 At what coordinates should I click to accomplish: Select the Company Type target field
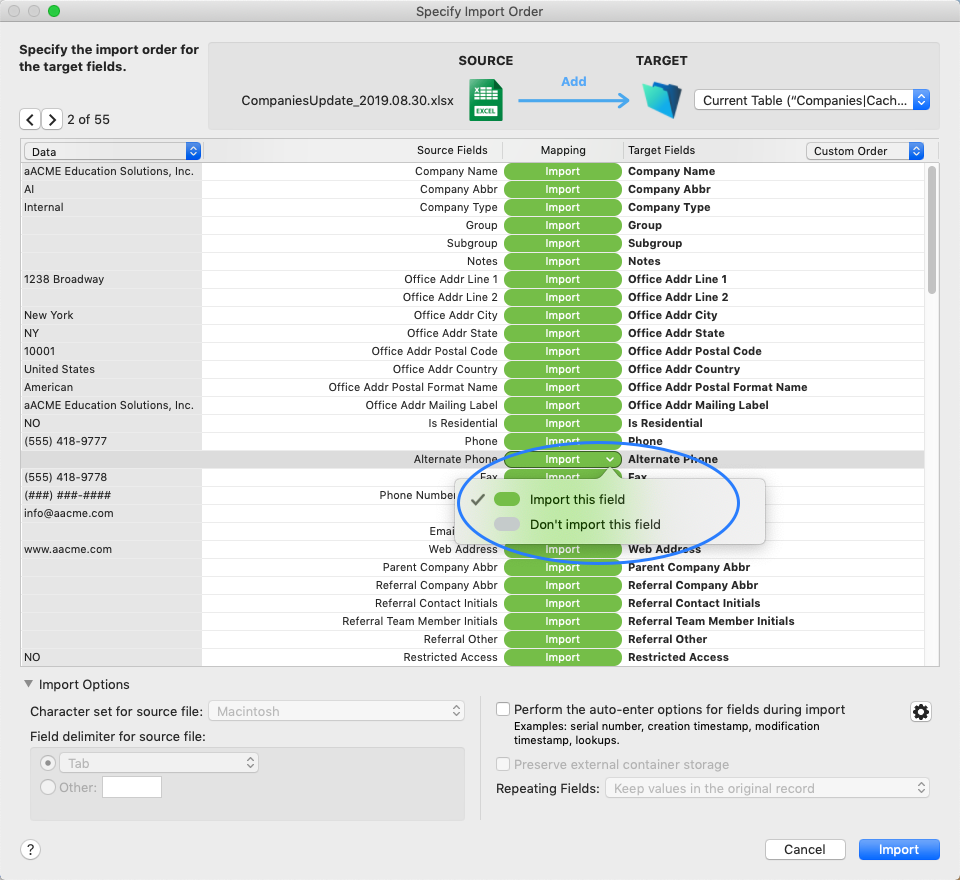click(669, 207)
